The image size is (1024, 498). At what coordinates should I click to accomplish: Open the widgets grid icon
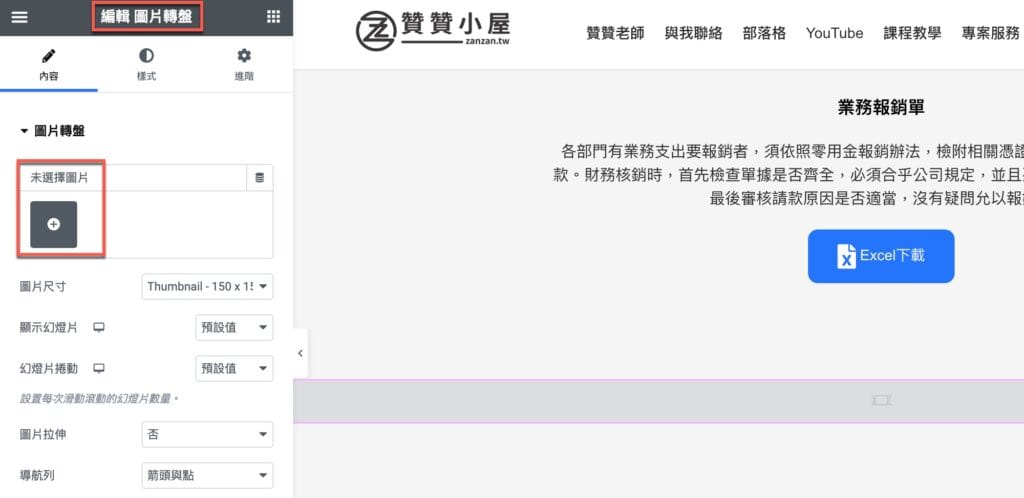[274, 17]
